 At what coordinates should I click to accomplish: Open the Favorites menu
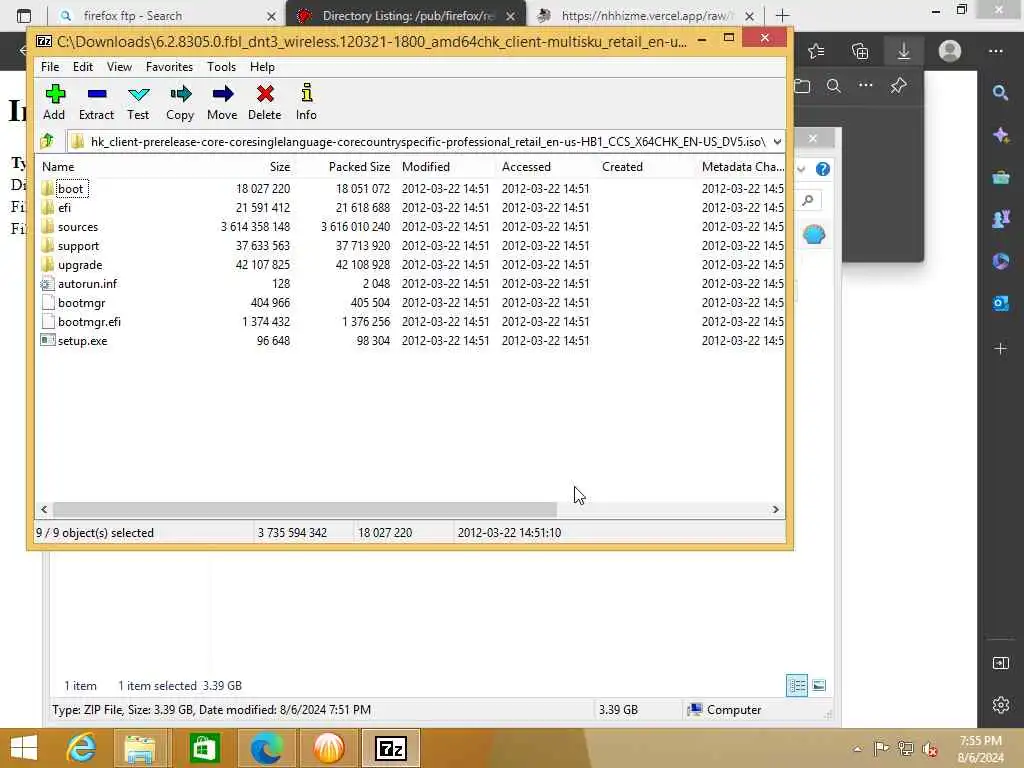169,67
